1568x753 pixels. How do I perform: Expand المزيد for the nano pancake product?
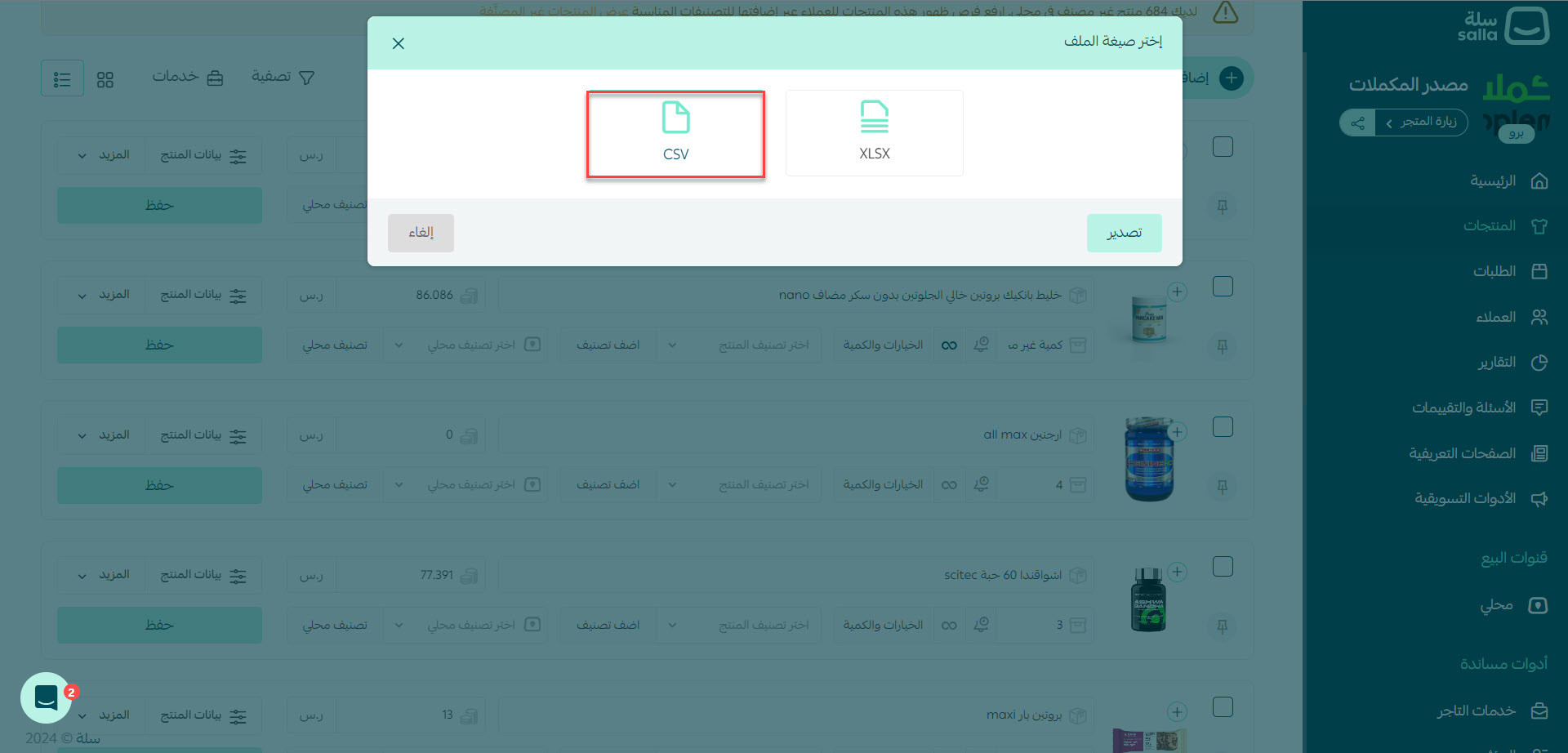click(x=104, y=295)
